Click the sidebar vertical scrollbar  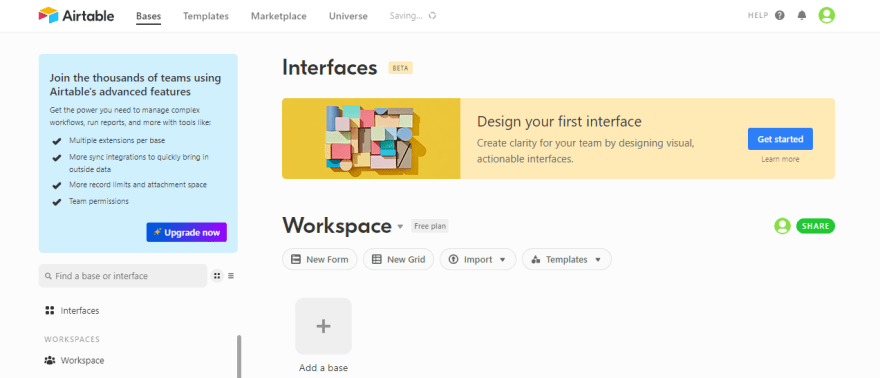click(239, 356)
